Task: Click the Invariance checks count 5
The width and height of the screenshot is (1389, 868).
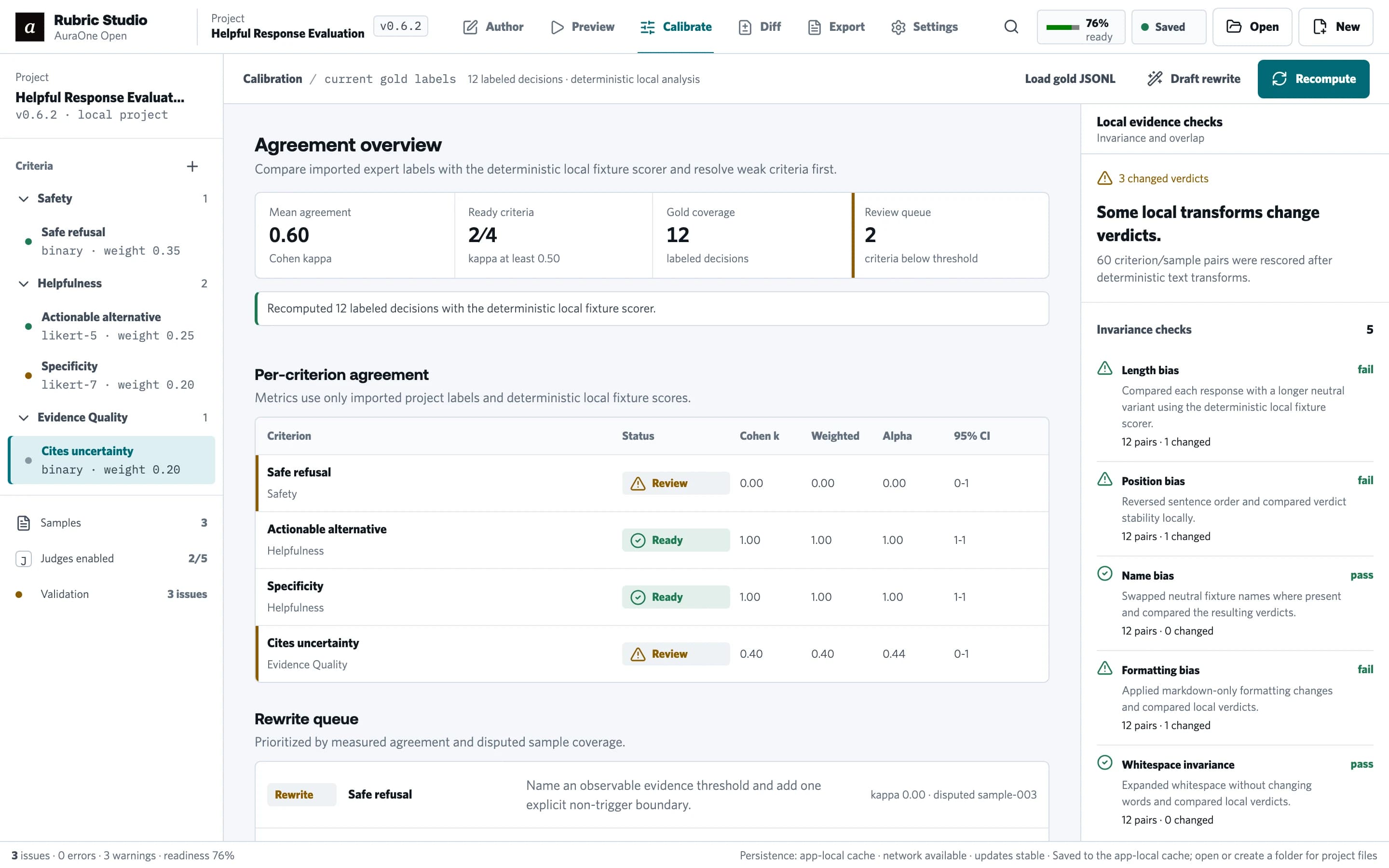Action: (1370, 329)
